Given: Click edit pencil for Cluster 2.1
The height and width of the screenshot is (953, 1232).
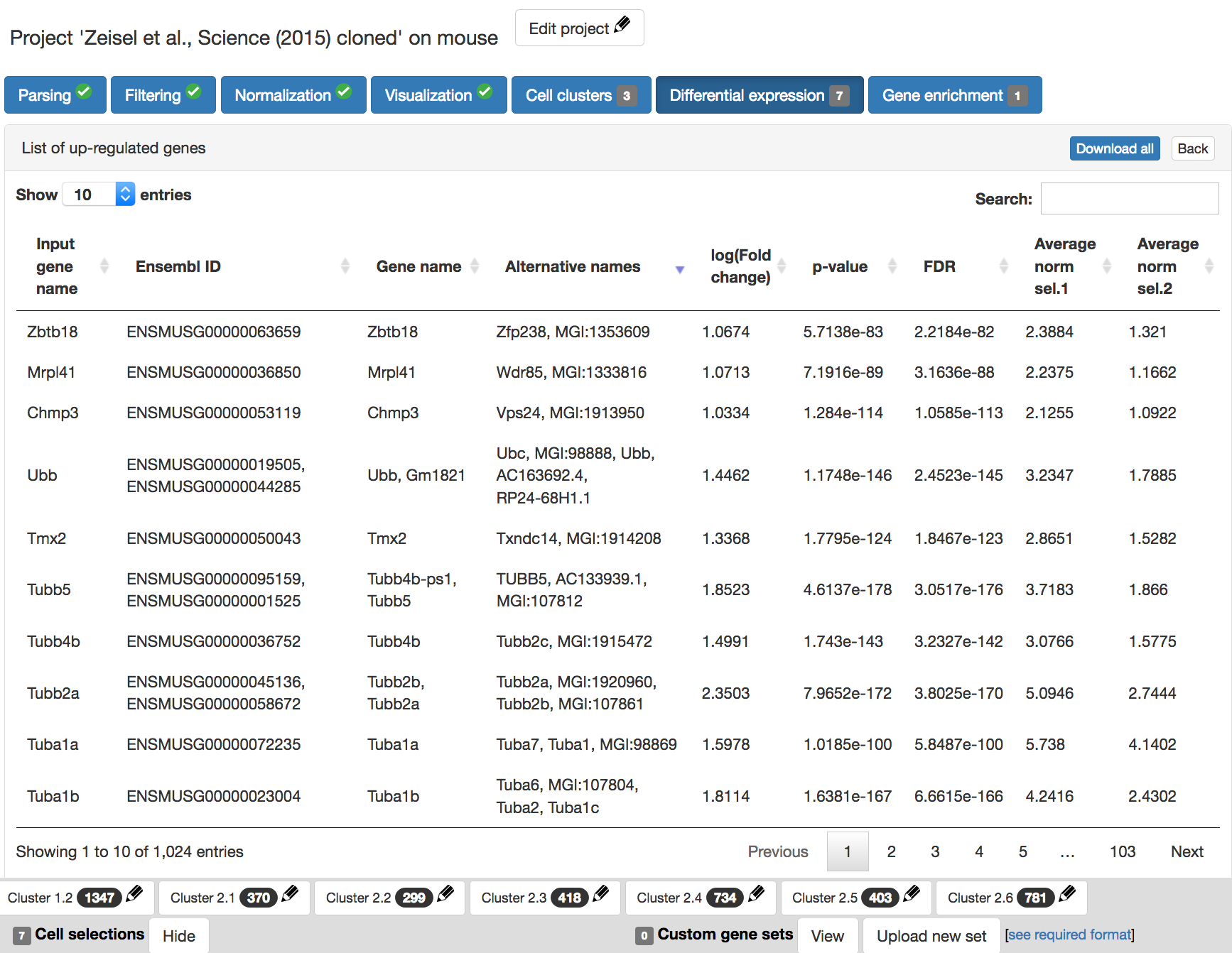Looking at the screenshot, I should point(290,895).
